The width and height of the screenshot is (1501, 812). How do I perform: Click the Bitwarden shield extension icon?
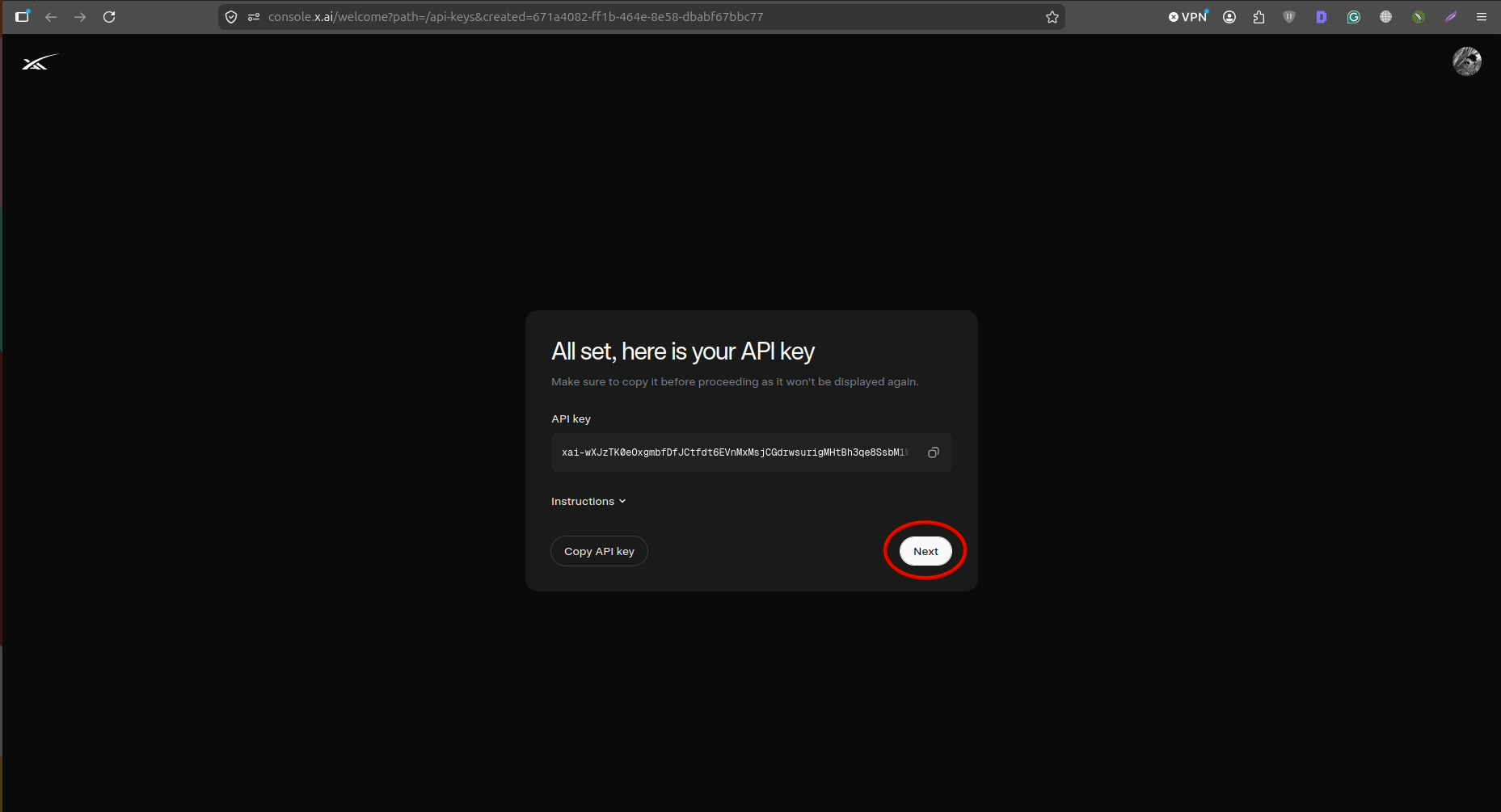[x=1289, y=17]
